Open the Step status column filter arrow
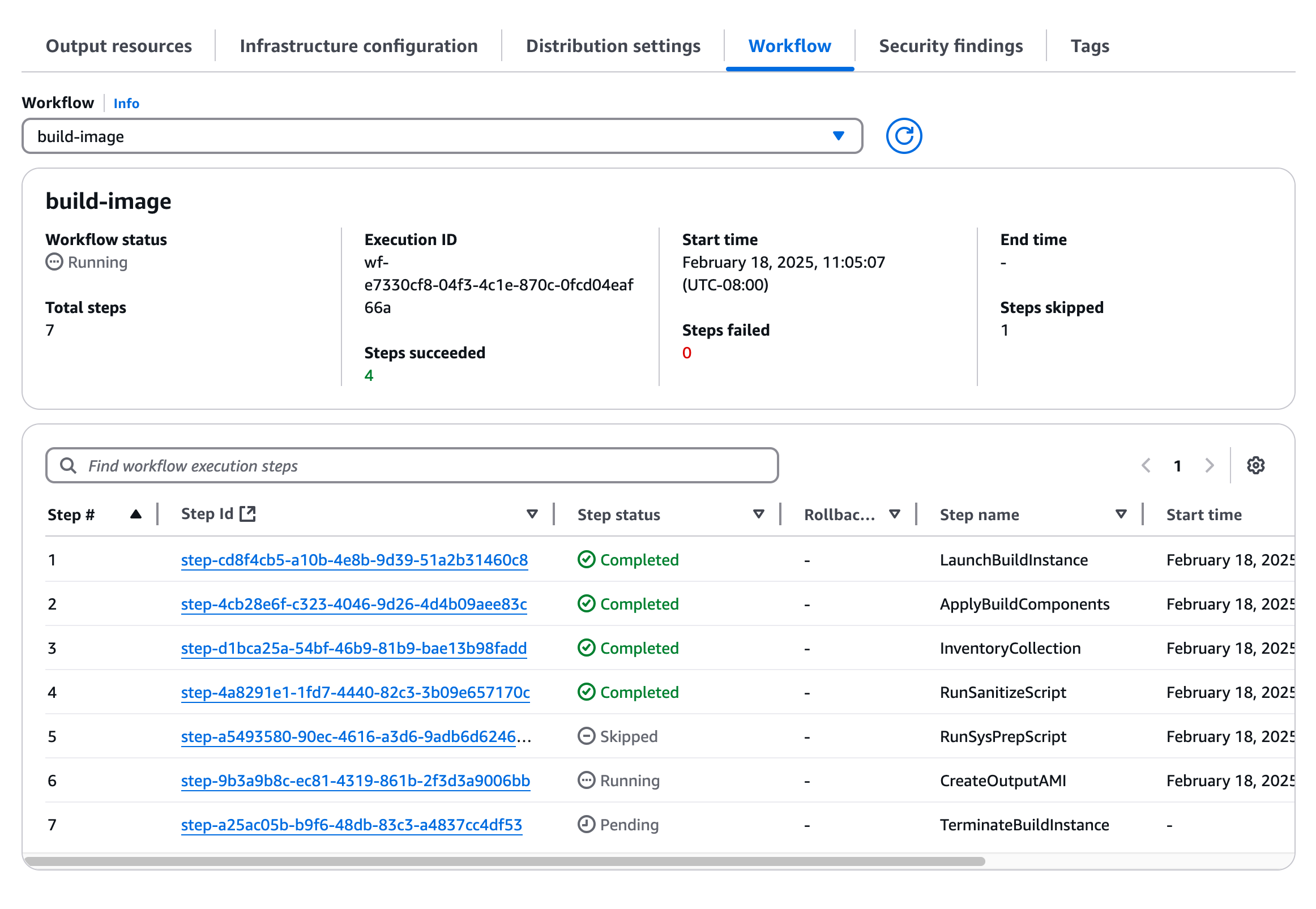 click(758, 514)
